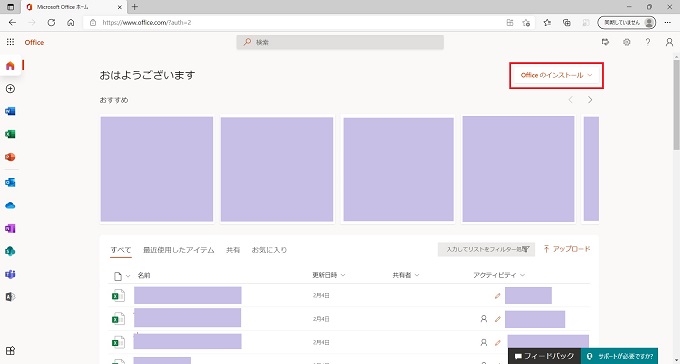Go back with browser back arrow

pyautogui.click(x=12, y=23)
